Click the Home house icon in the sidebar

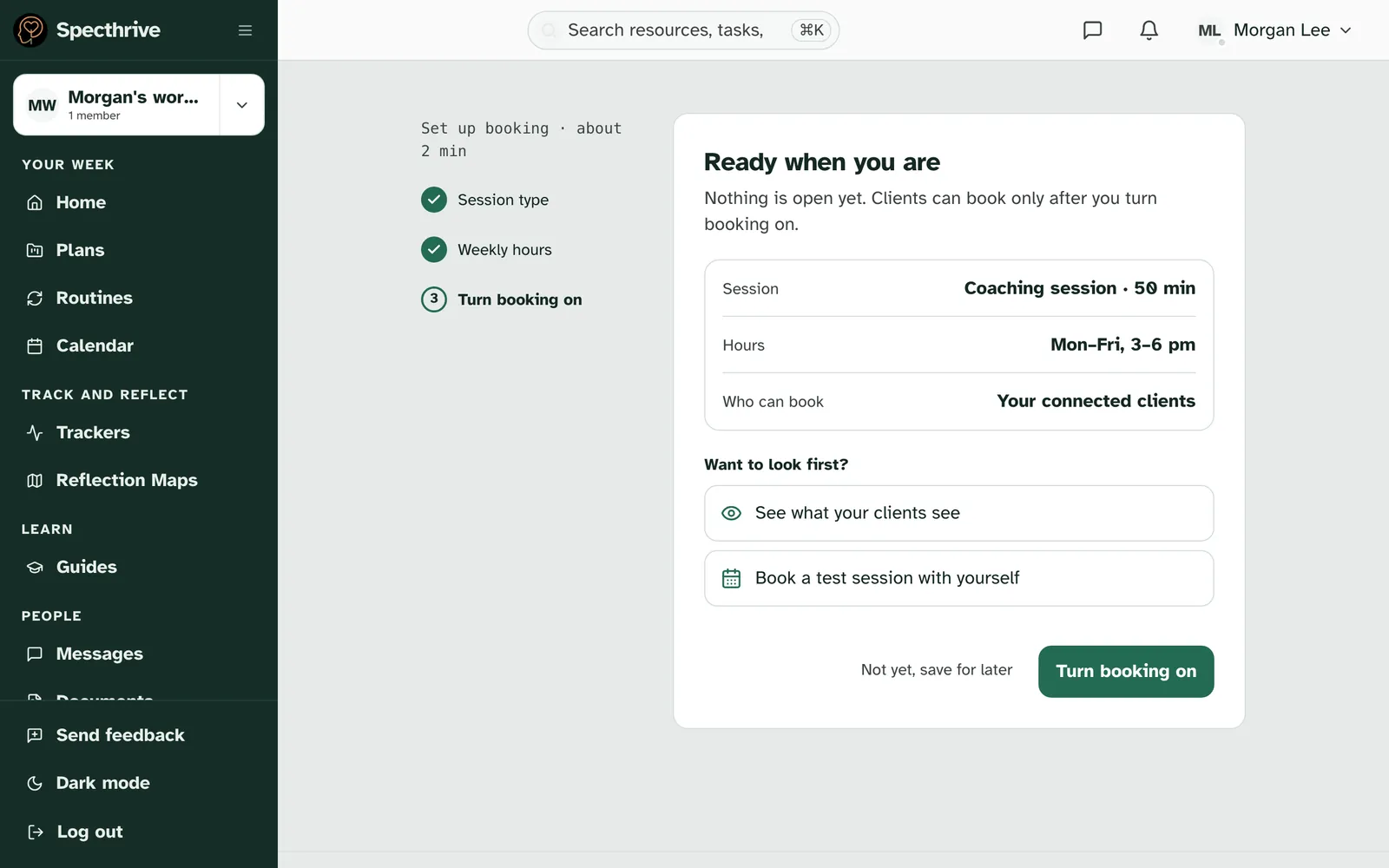pos(35,202)
